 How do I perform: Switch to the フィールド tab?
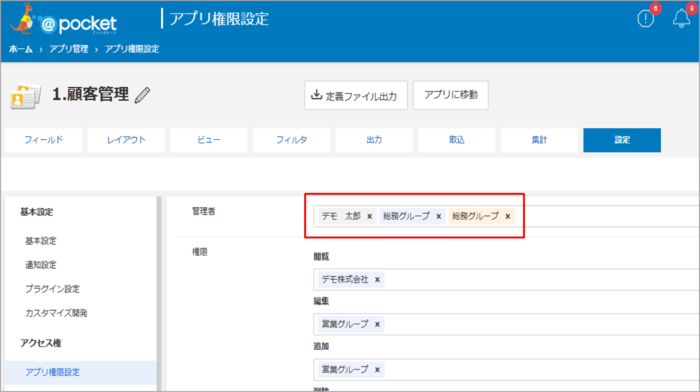click(x=44, y=140)
